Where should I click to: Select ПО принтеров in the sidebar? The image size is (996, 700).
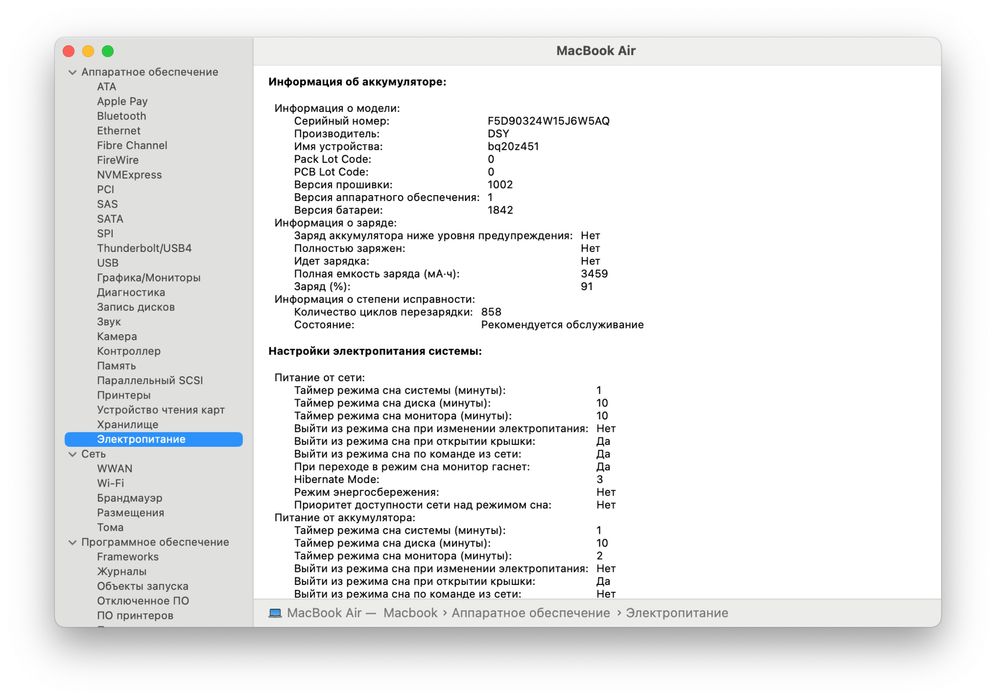pyautogui.click(x=135, y=616)
